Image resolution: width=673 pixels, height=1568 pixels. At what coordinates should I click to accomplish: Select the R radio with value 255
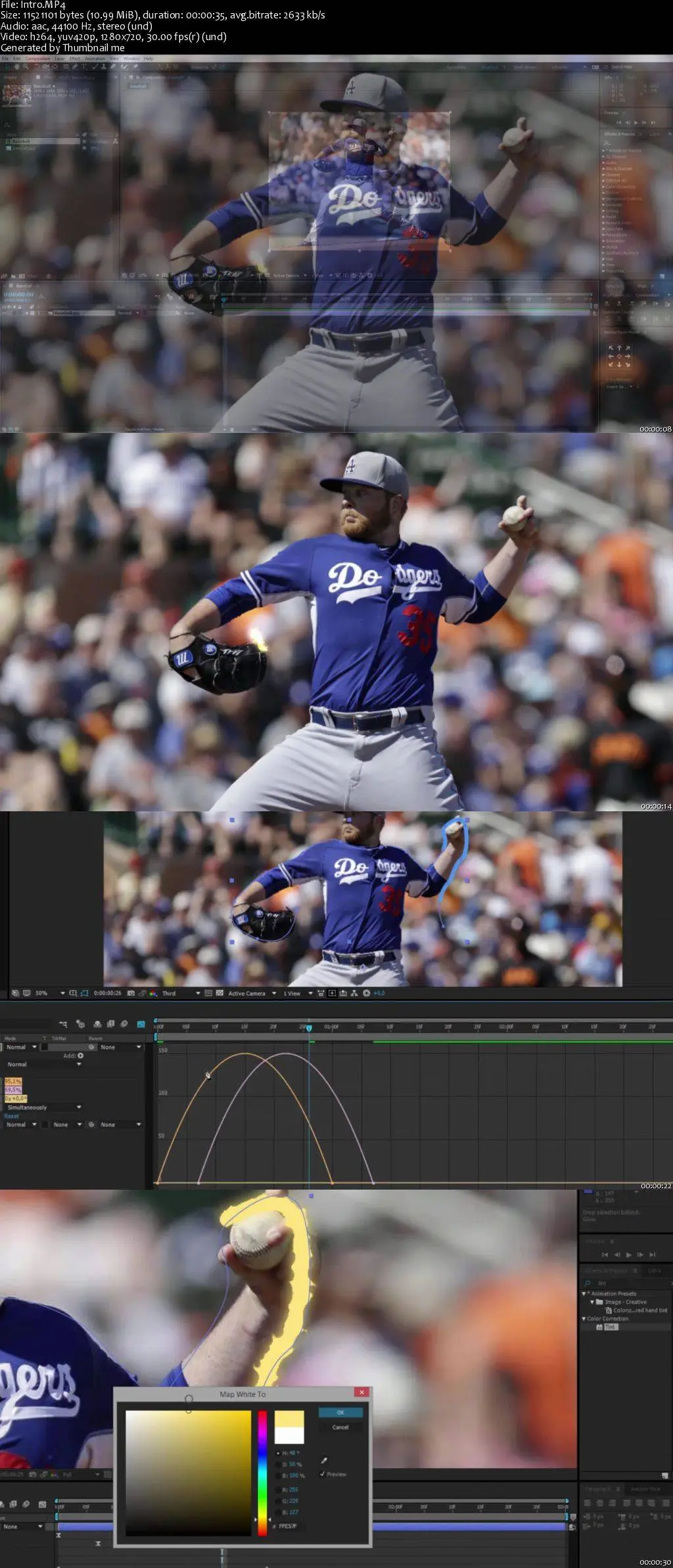point(278,1490)
